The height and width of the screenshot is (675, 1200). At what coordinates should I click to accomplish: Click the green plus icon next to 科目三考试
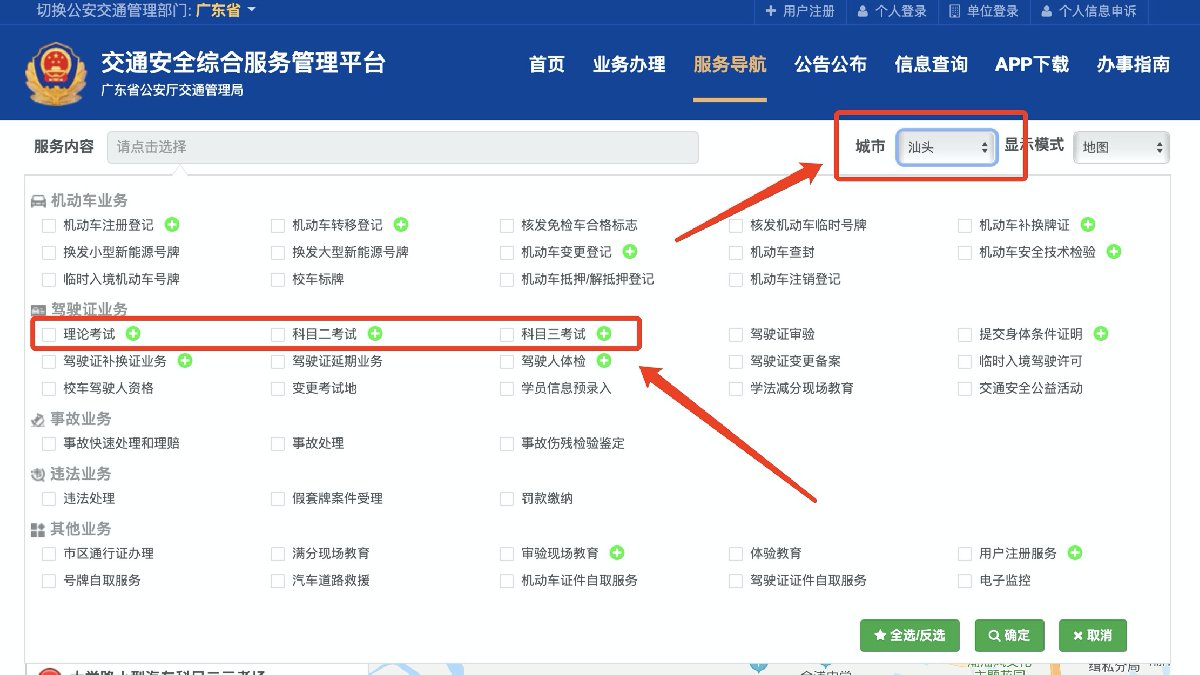click(604, 333)
